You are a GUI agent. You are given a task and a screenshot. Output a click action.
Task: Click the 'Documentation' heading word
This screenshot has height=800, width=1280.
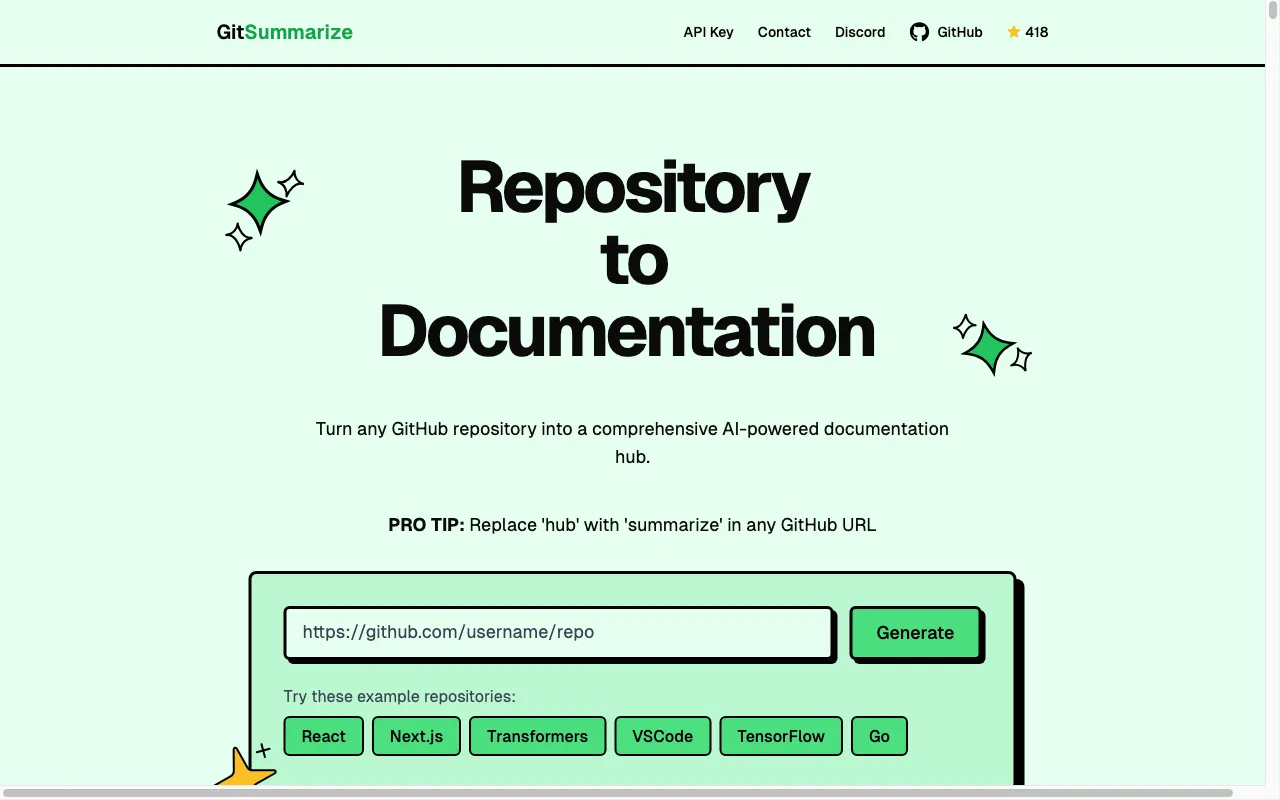pos(628,331)
